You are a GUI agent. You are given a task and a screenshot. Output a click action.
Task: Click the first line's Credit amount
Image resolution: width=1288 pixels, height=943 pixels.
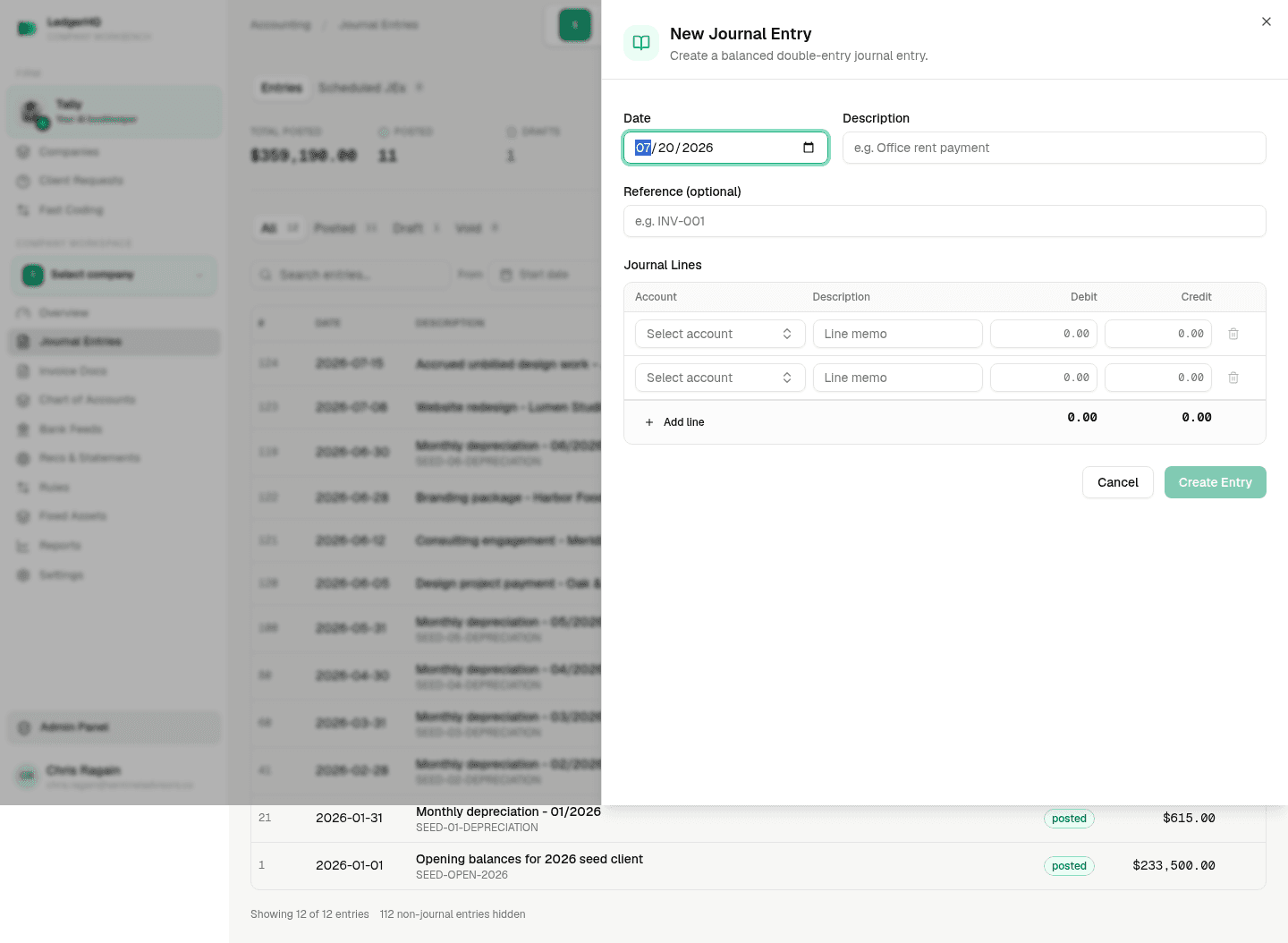1158,334
